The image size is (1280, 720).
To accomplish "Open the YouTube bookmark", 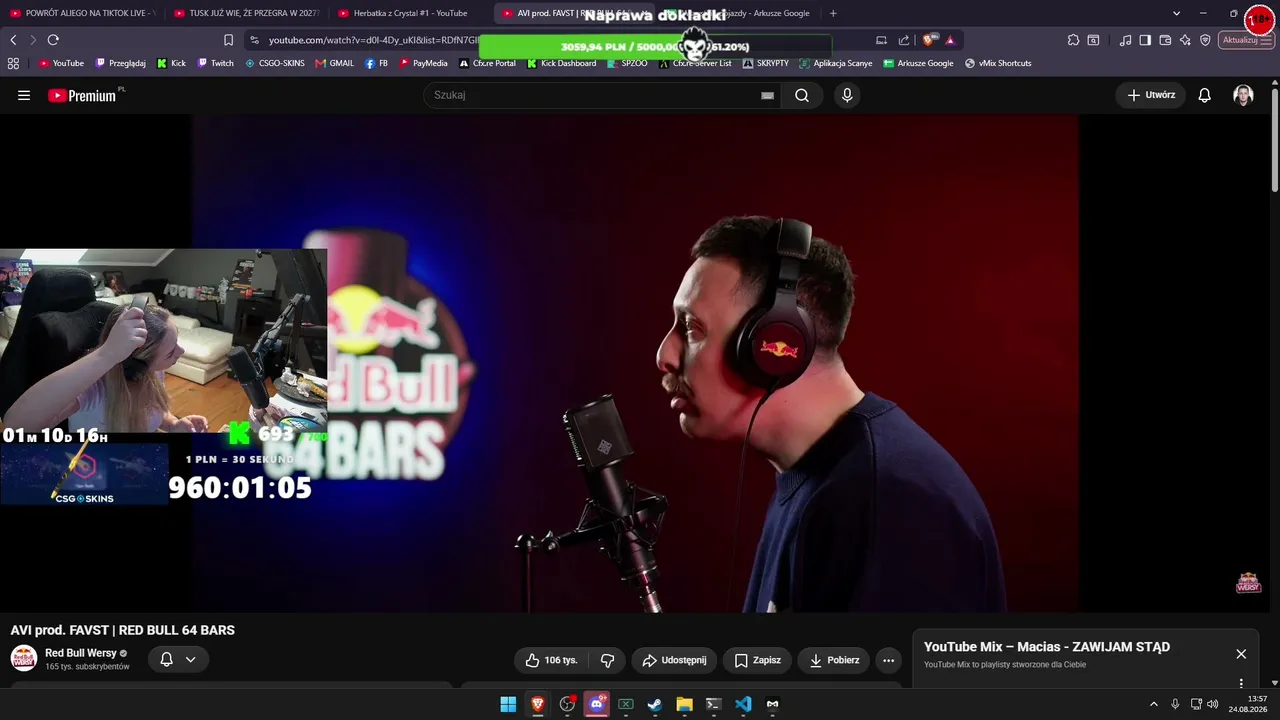I will (x=61, y=63).
